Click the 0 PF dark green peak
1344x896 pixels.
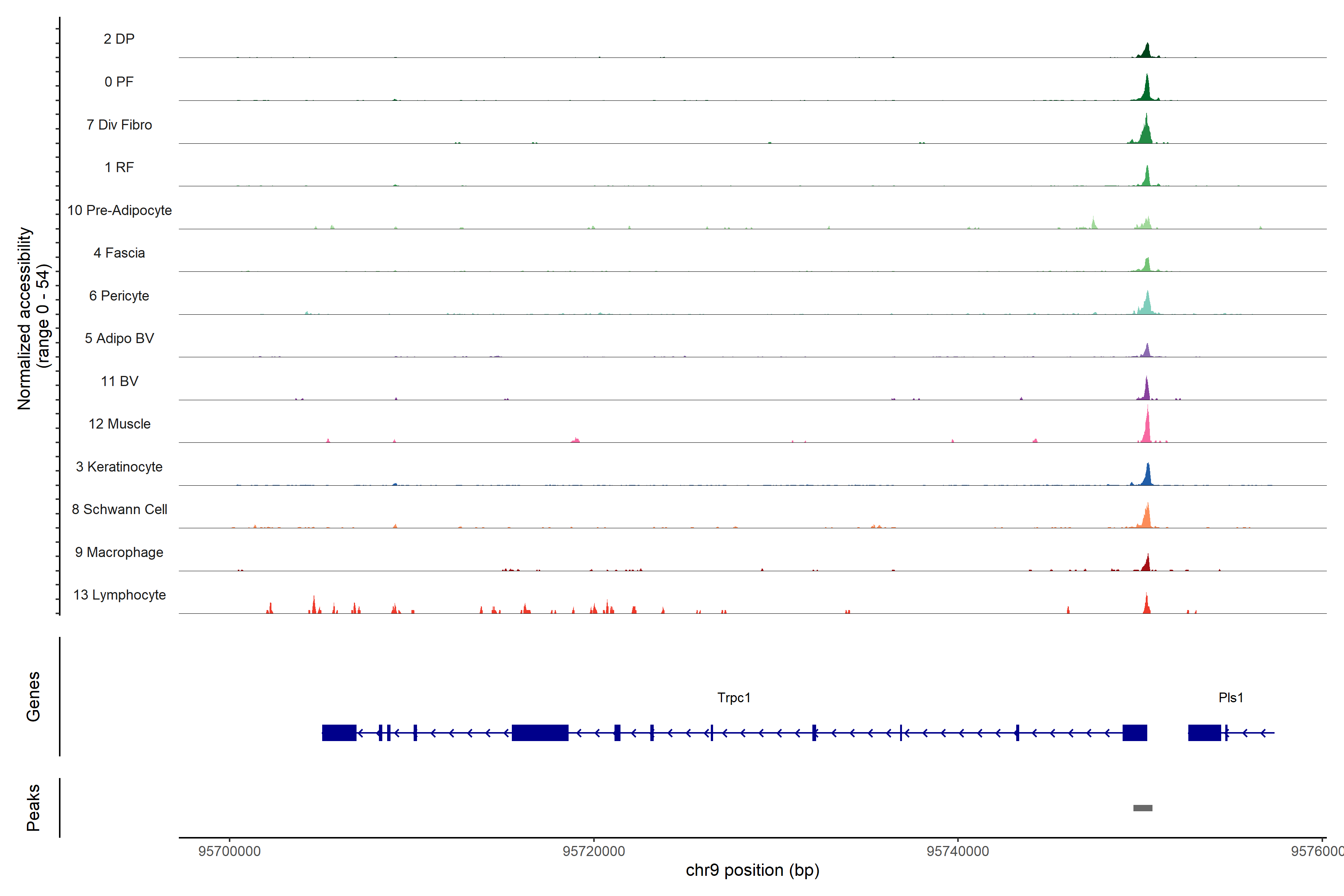click(1146, 90)
